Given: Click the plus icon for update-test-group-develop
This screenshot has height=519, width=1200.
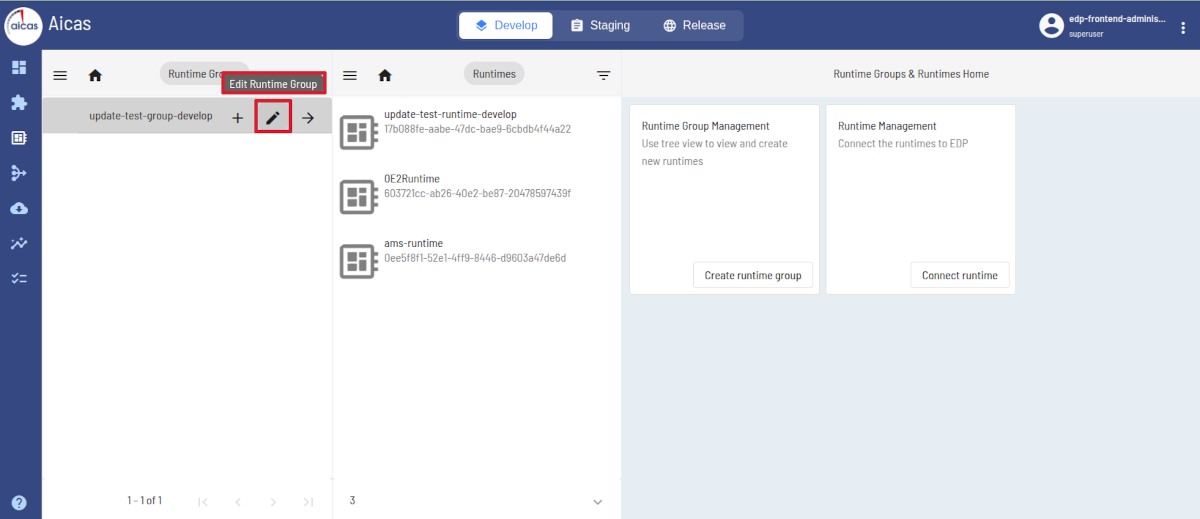Looking at the screenshot, I should [x=237, y=118].
